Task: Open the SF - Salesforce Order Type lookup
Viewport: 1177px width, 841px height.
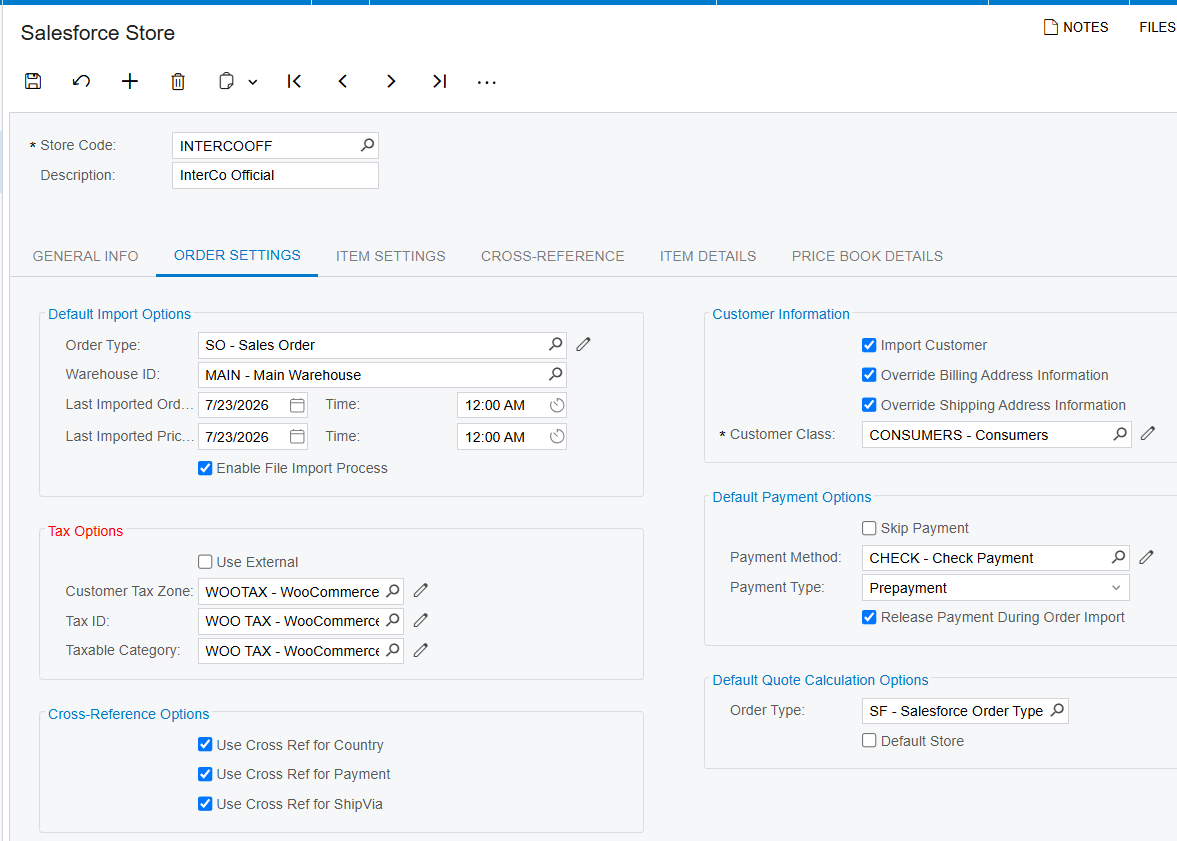Action: 1057,710
